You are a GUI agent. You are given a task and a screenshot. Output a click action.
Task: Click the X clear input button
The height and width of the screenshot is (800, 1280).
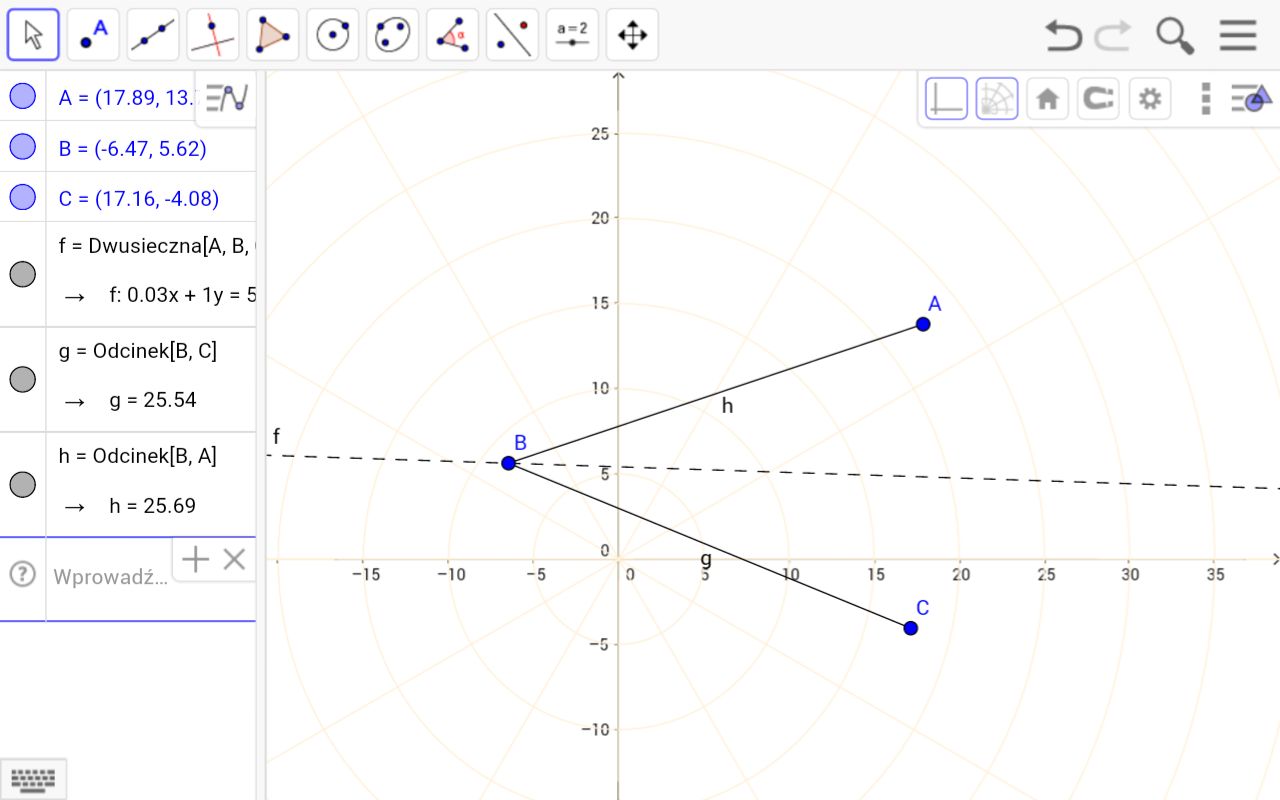[234, 559]
